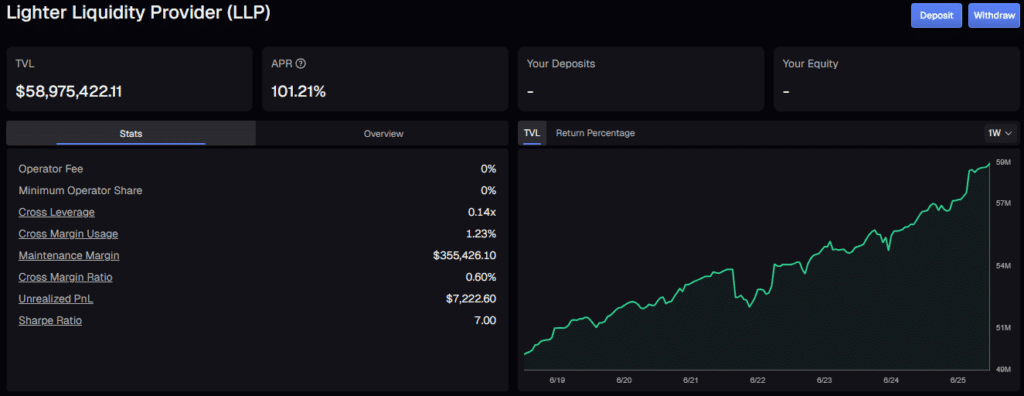Click the Withdraw button
This screenshot has height=396, width=1024.
pos(994,16)
